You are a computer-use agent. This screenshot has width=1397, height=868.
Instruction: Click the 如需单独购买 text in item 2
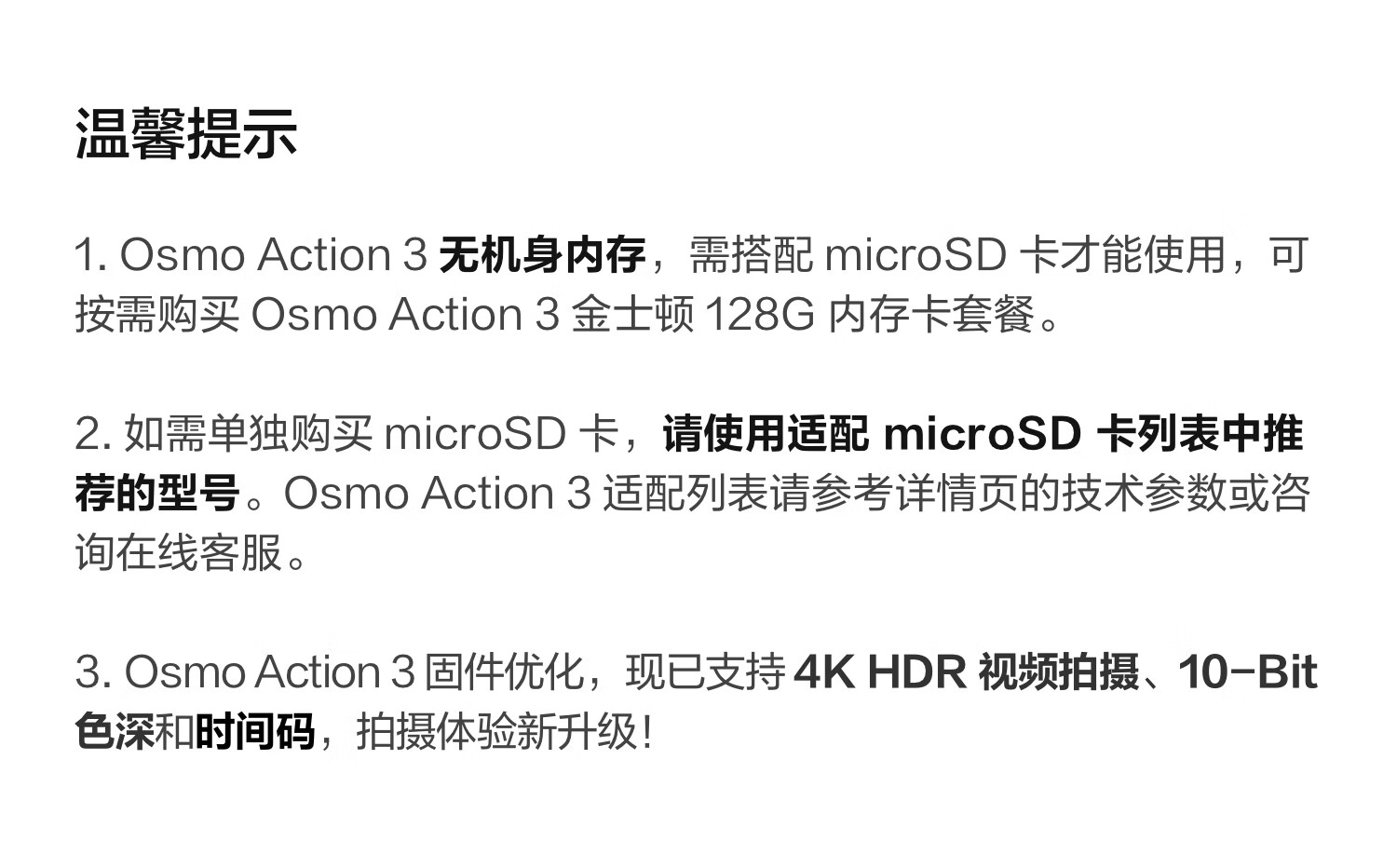(250, 434)
